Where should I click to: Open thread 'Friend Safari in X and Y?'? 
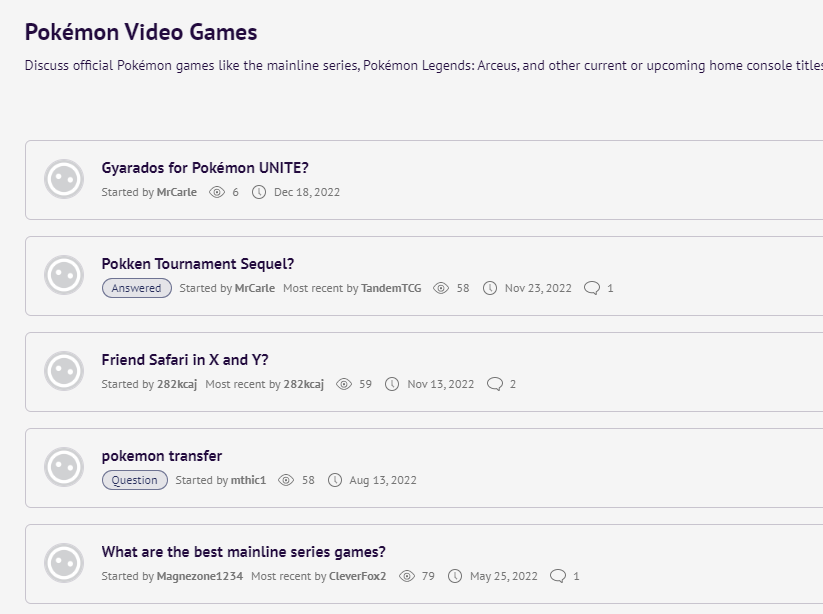tap(185, 360)
